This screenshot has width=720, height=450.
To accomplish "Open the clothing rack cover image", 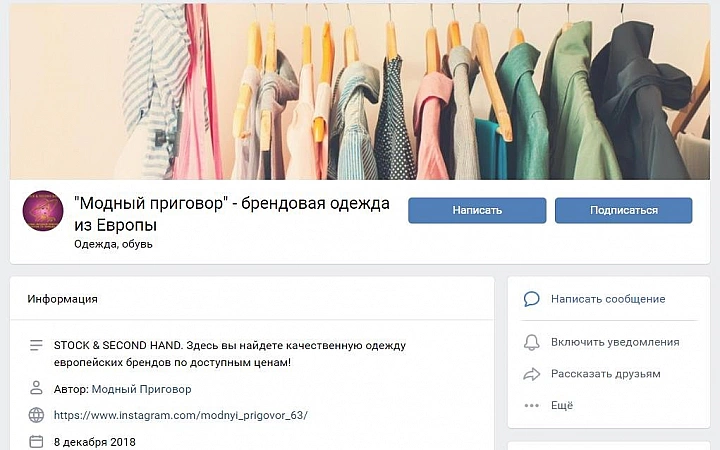I will tap(360, 91).
